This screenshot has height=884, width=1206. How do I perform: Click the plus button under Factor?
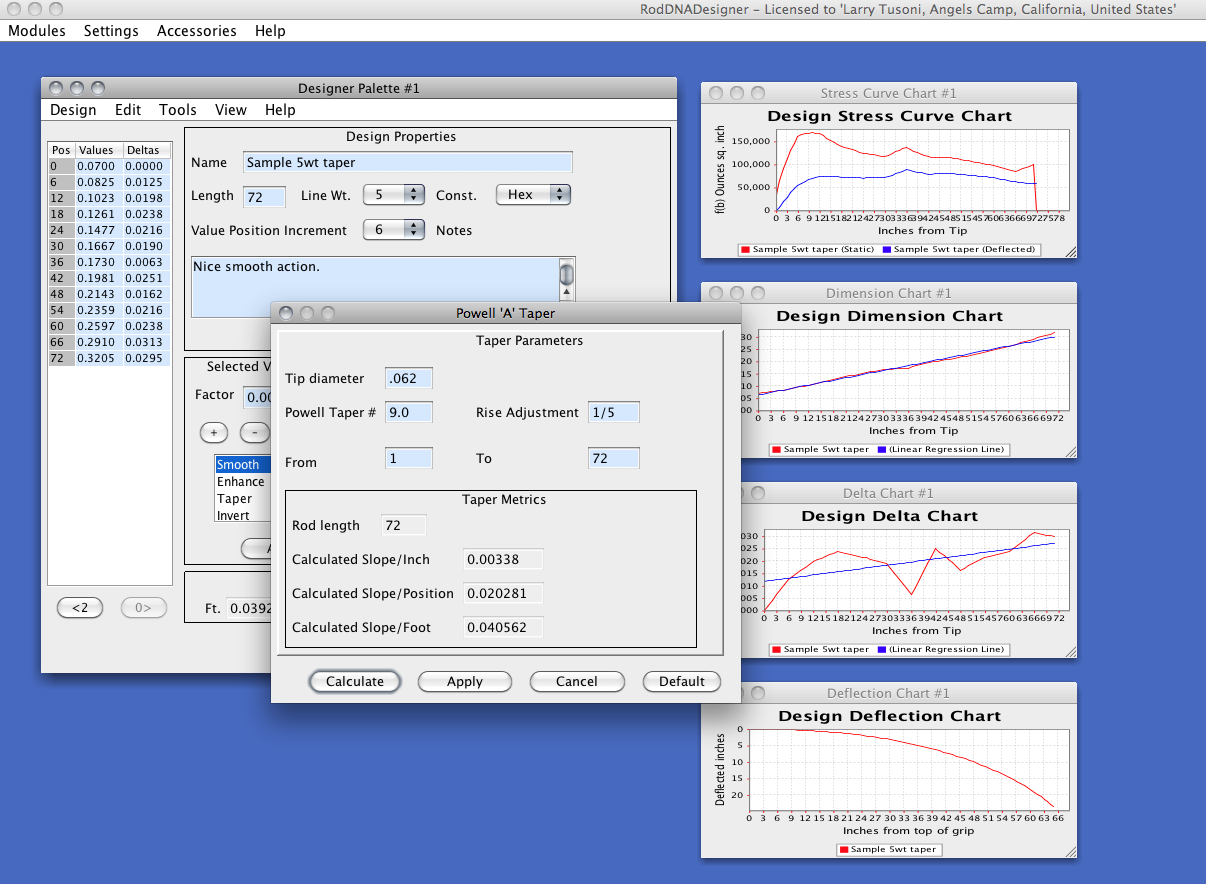[x=214, y=433]
